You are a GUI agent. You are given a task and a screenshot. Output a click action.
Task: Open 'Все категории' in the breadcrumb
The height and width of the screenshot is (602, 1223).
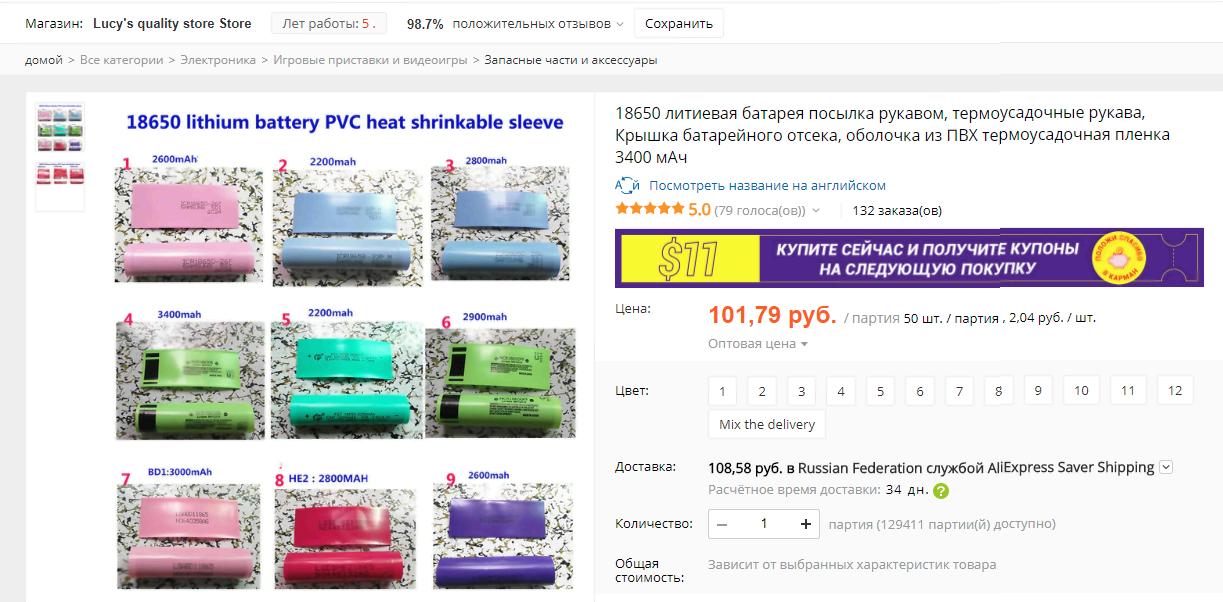coord(121,60)
